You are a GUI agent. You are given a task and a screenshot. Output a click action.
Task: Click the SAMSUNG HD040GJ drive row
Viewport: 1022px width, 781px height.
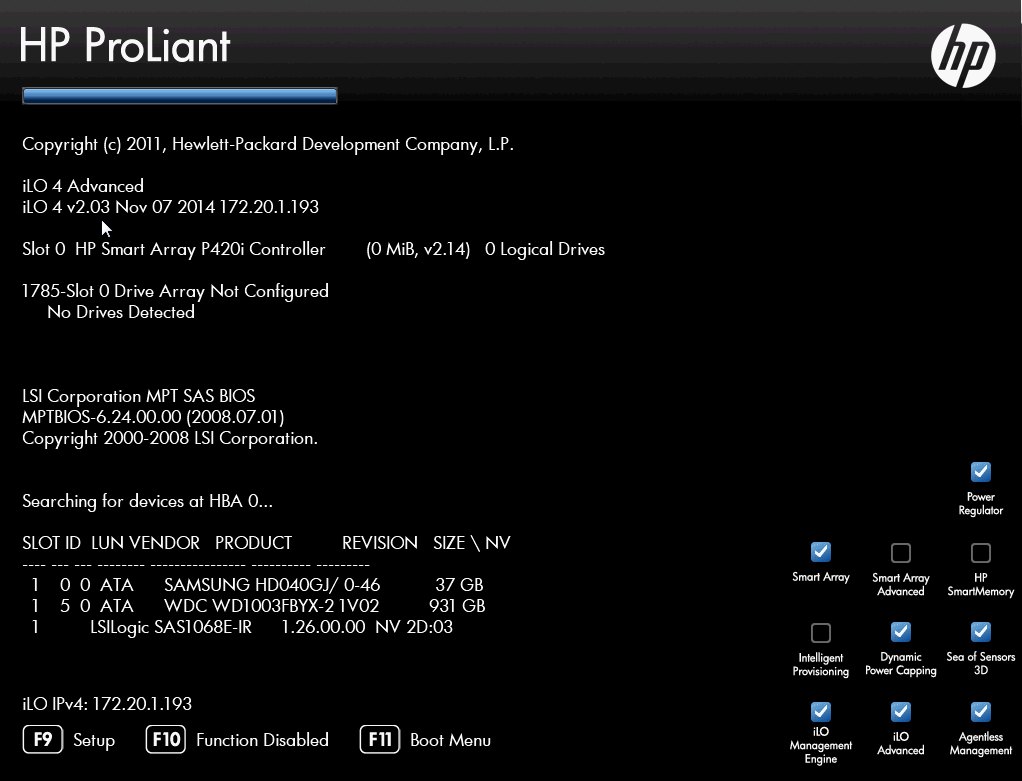(258, 585)
